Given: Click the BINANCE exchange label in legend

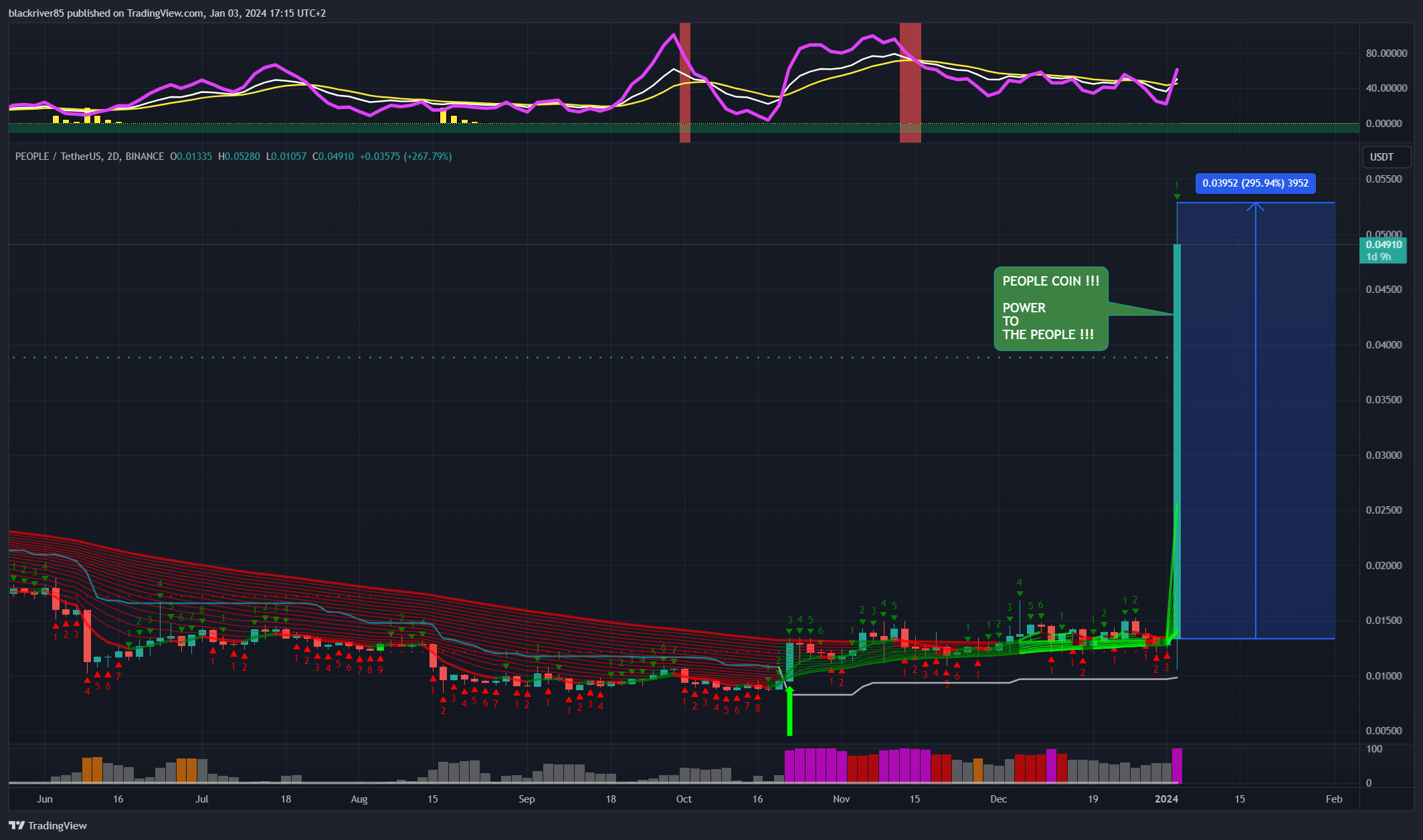Looking at the screenshot, I should [x=145, y=156].
